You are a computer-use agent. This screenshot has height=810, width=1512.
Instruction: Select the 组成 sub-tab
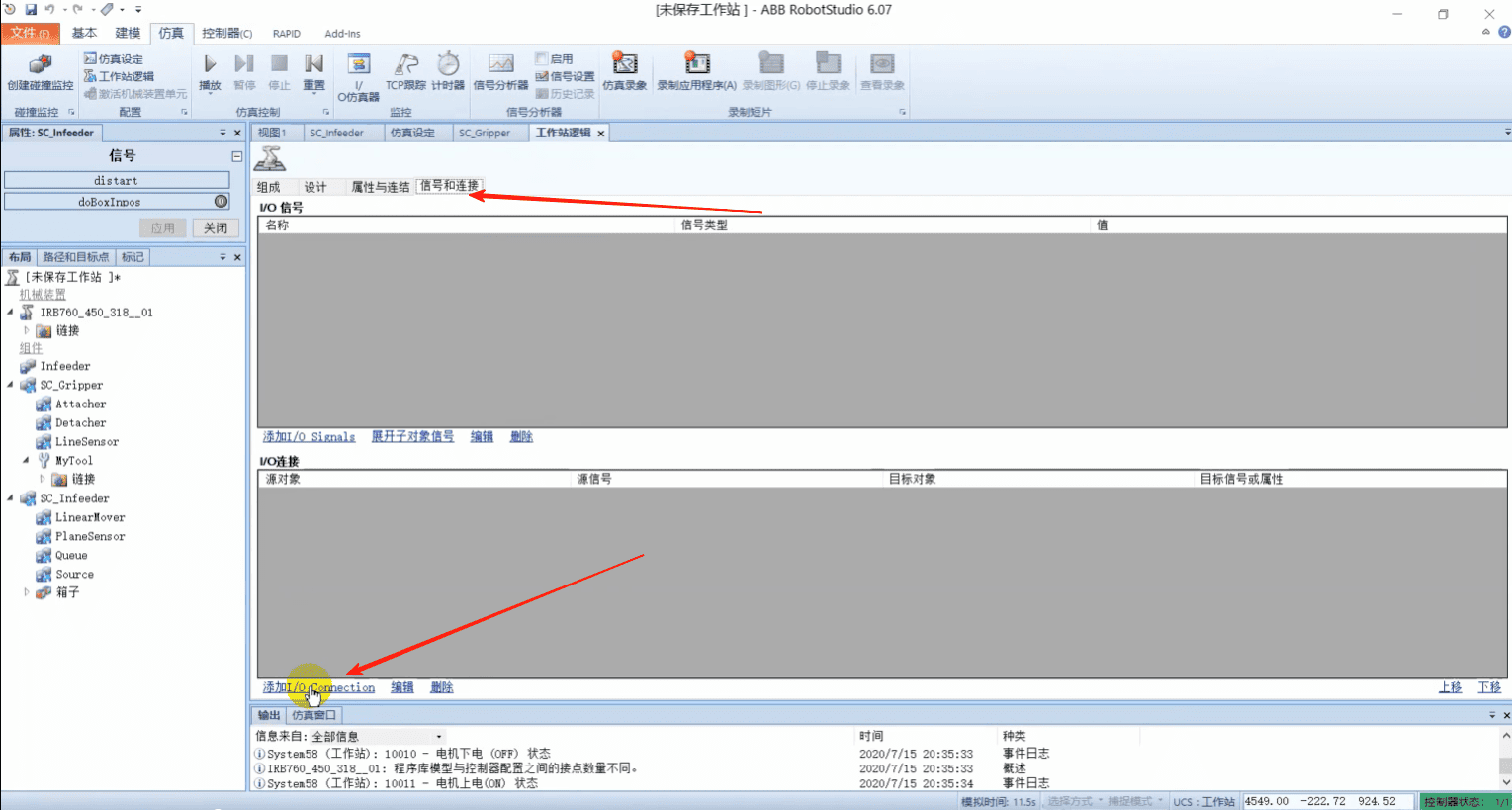pyautogui.click(x=269, y=187)
